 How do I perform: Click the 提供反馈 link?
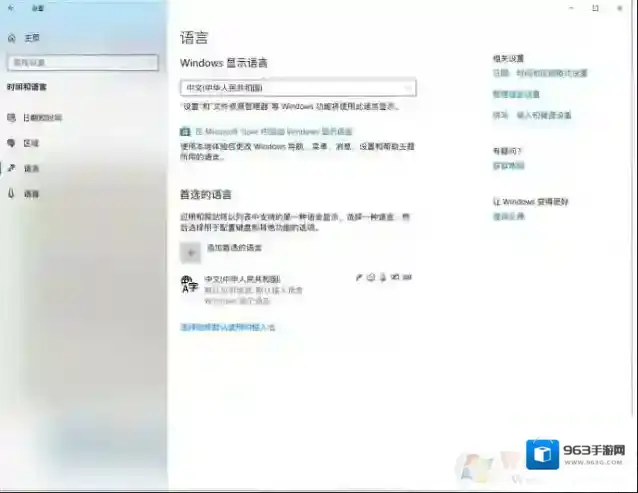point(507,217)
